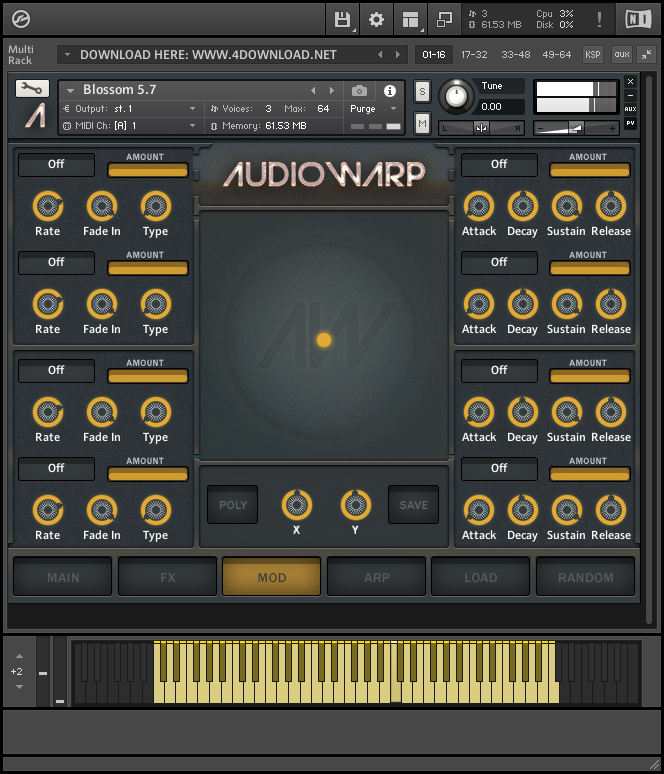Image resolution: width=664 pixels, height=774 pixels.
Task: Click the orange XY pad dot
Action: coord(324,340)
